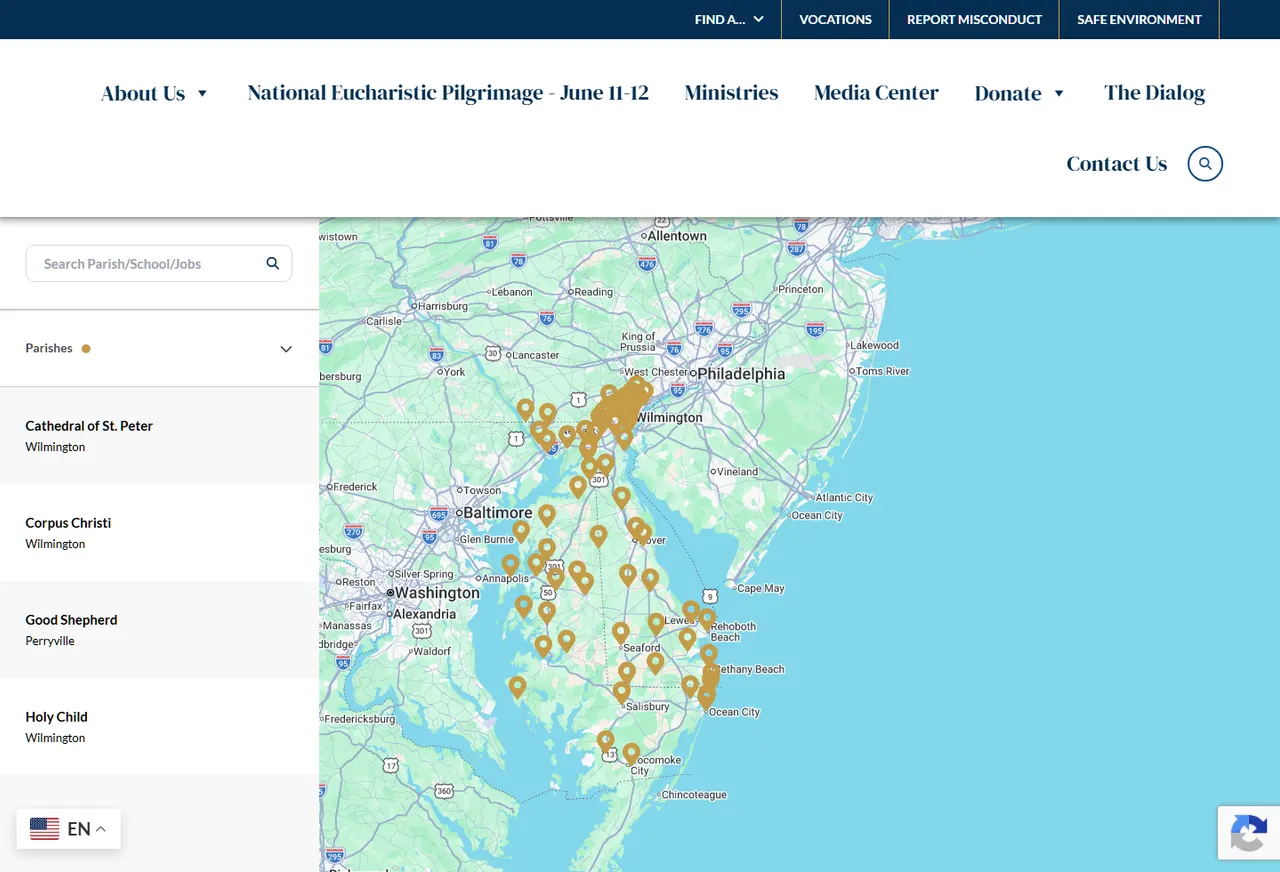Click the reCAPTCHA badge icon
The width and height of the screenshot is (1280, 872).
(1248, 833)
